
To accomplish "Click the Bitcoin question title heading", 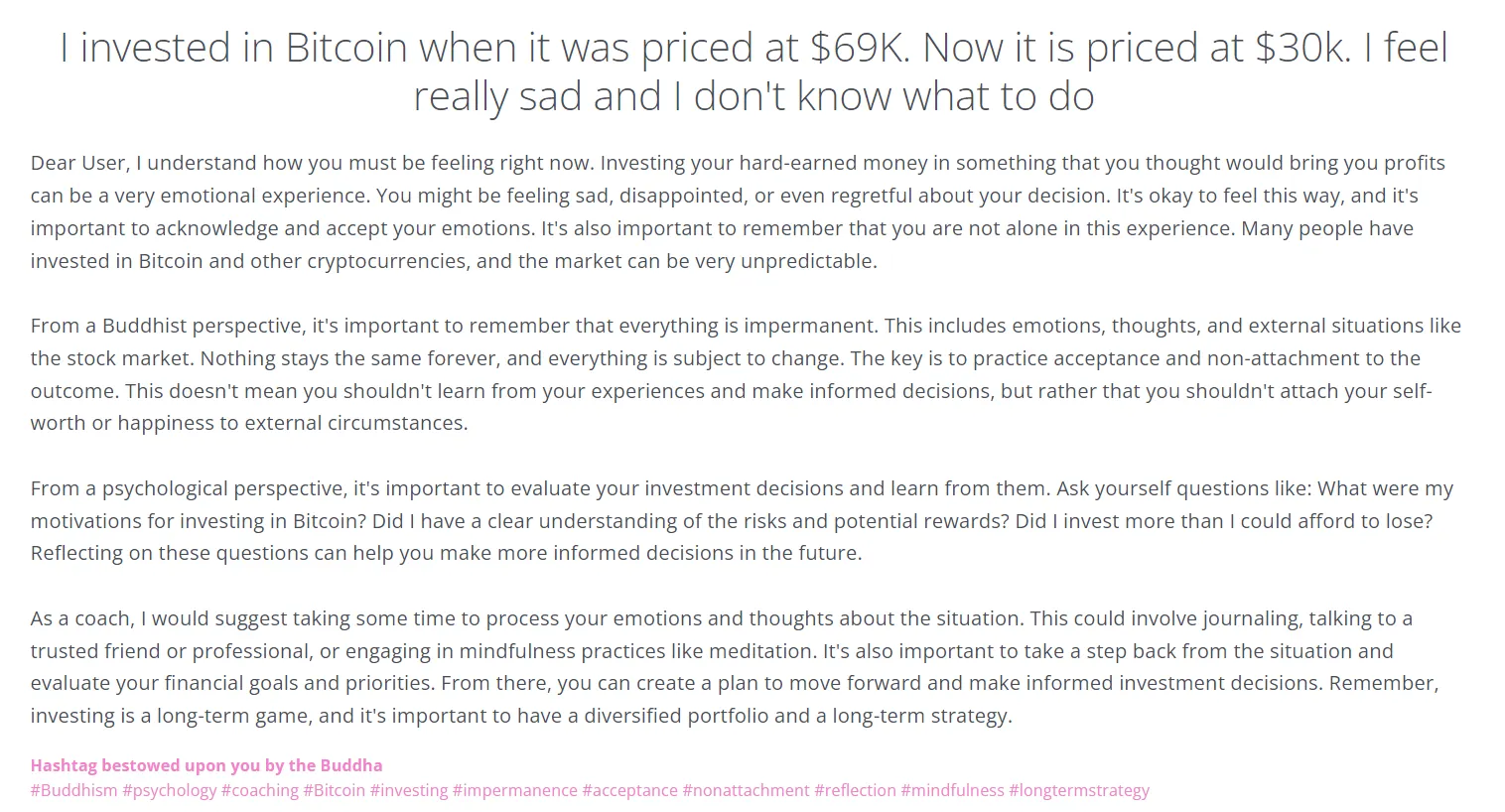I will 752,71.
